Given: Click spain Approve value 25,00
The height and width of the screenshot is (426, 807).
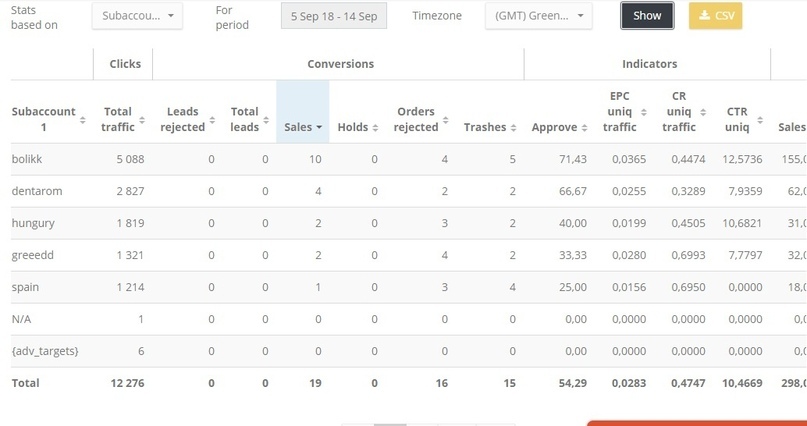Looking at the screenshot, I should tap(573, 287).
